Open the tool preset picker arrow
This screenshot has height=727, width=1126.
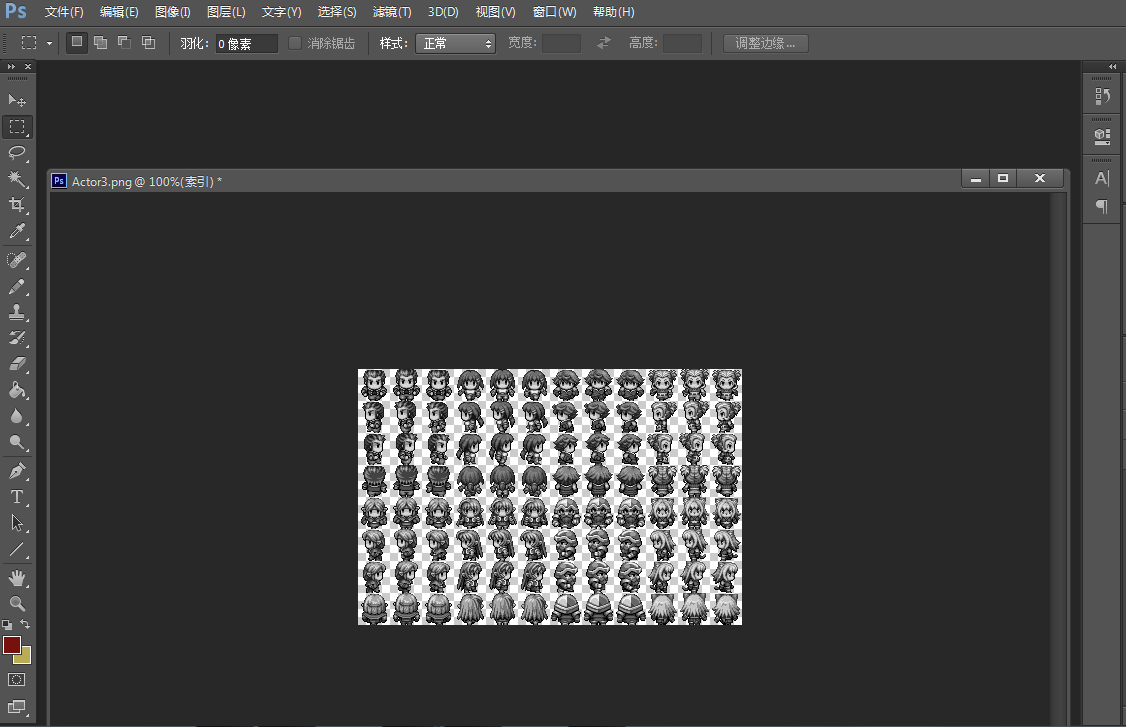point(49,43)
